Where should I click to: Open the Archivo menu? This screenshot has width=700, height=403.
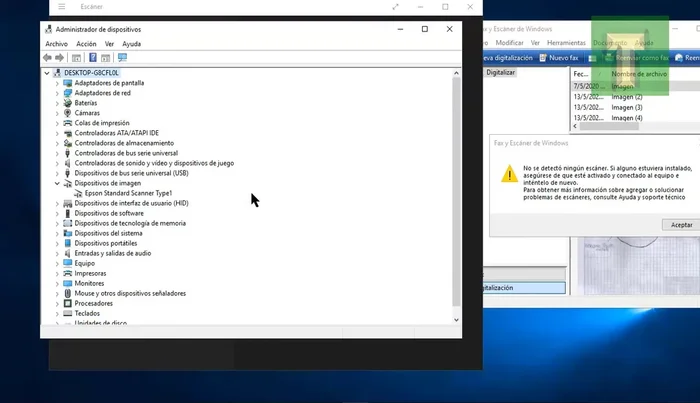[56, 44]
